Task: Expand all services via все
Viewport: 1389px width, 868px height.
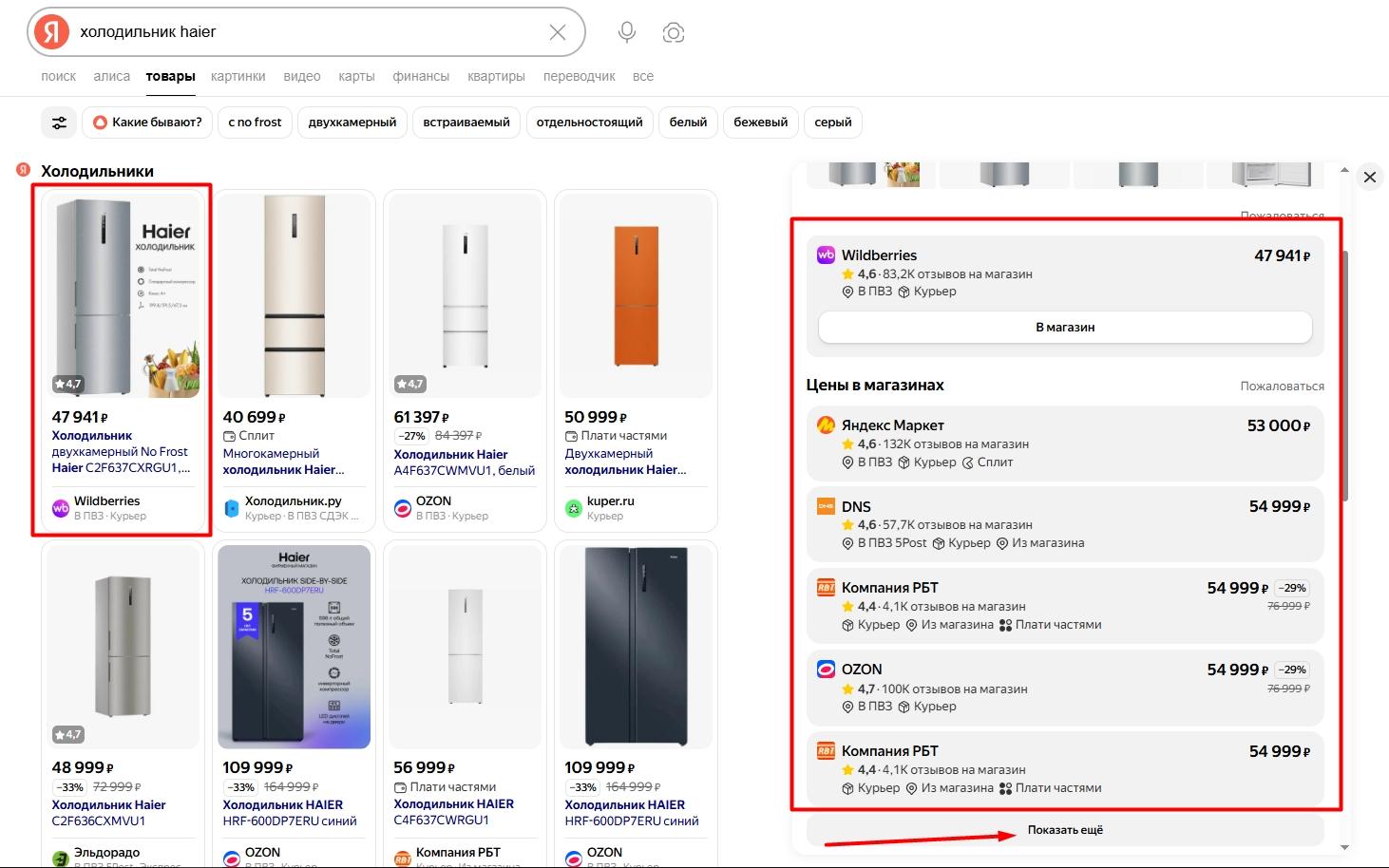Action: coord(643,76)
